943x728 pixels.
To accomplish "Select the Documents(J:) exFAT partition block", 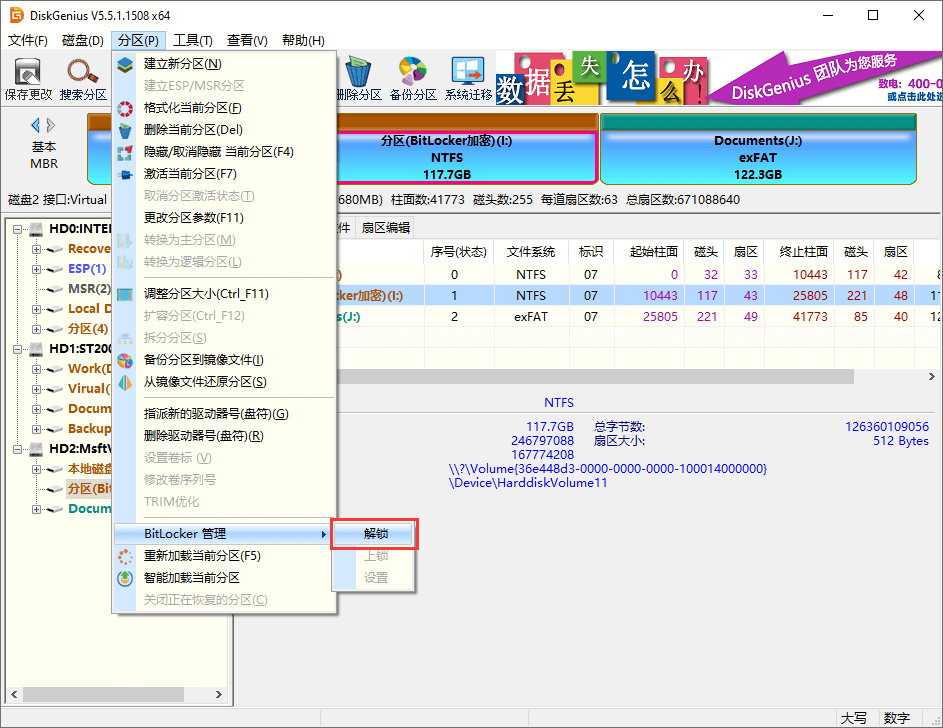I will [x=758, y=154].
